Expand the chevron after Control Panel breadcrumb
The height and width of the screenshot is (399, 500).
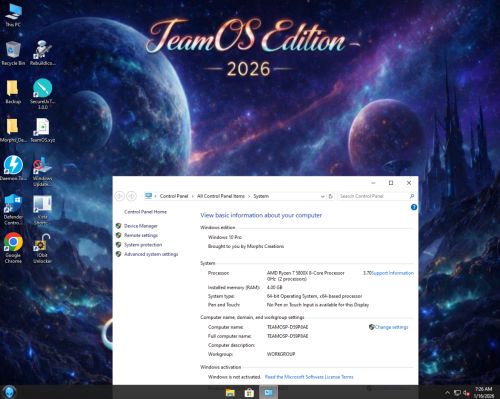(192, 196)
